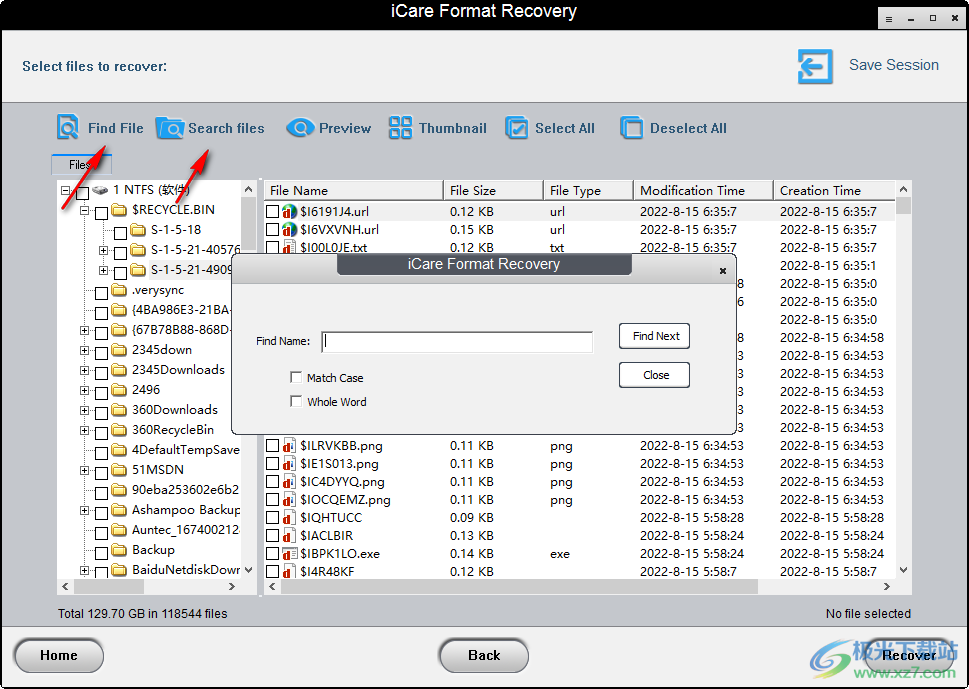Sort by File Type column header
Image resolution: width=969 pixels, height=689 pixels.
588,190
